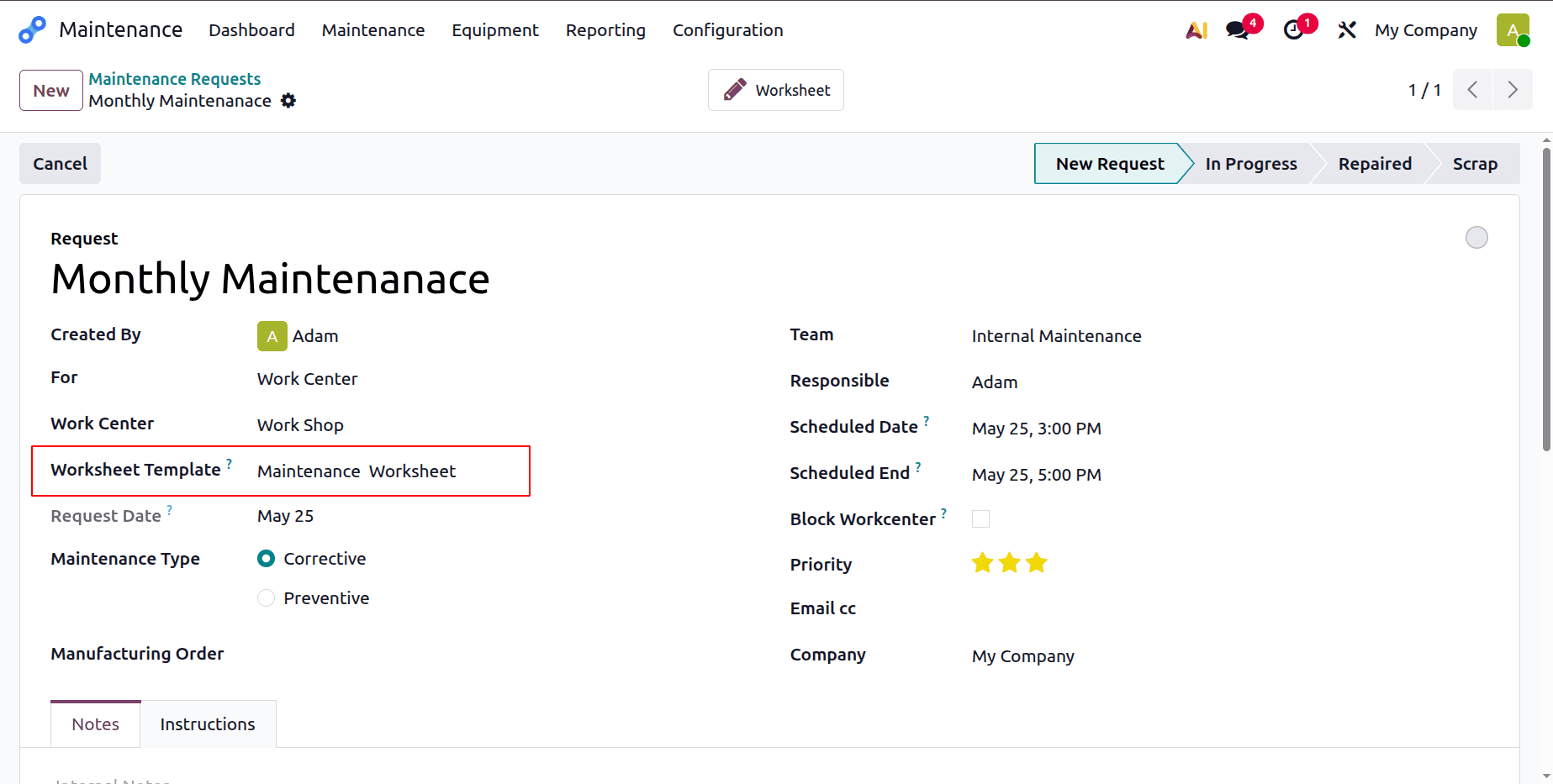Check the Block Workcenter checkbox
1553x784 pixels.
[980, 518]
